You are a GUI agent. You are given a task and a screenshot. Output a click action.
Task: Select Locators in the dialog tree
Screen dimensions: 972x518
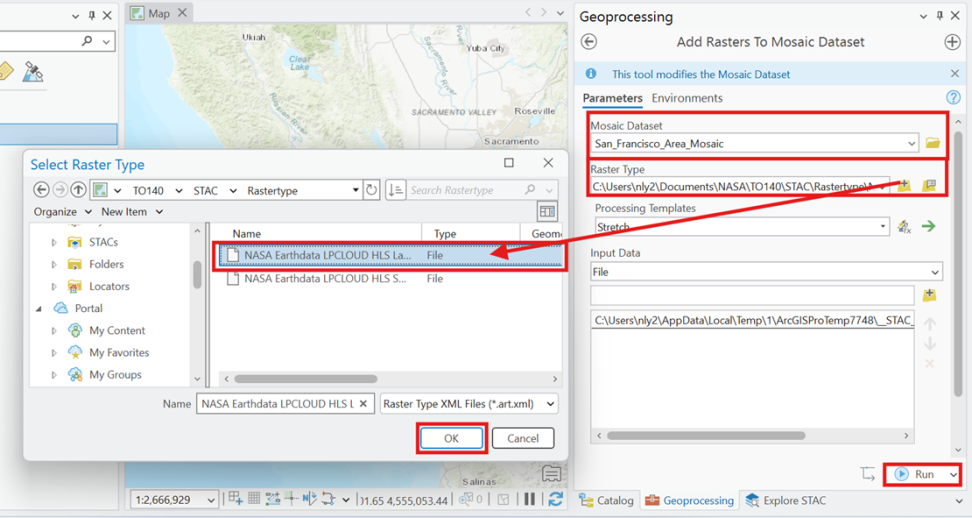(109, 286)
